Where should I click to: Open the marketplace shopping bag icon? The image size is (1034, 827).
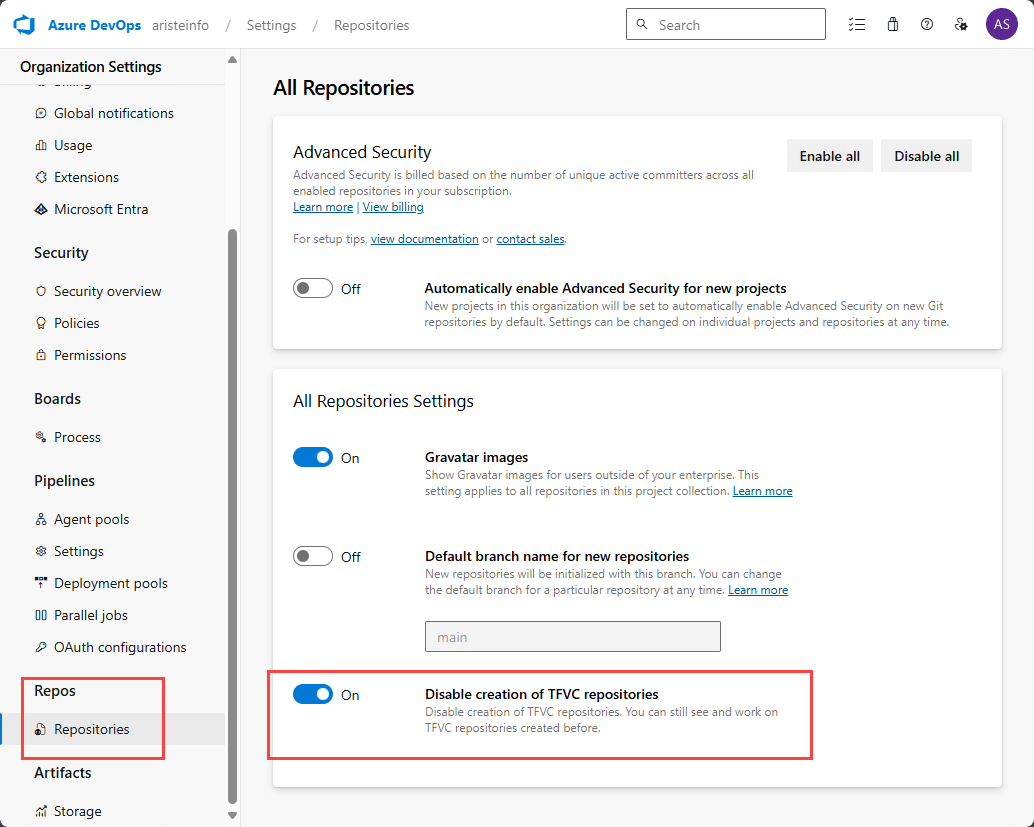tap(892, 24)
